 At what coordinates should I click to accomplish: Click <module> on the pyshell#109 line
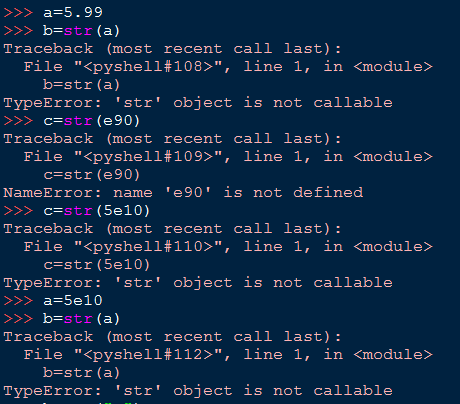click(393, 157)
